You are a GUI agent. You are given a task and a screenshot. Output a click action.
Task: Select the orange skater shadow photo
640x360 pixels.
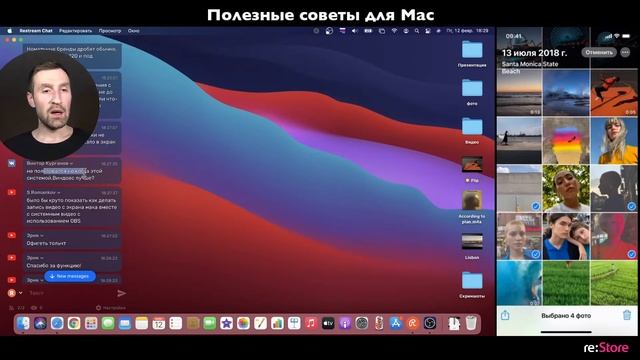click(x=614, y=93)
